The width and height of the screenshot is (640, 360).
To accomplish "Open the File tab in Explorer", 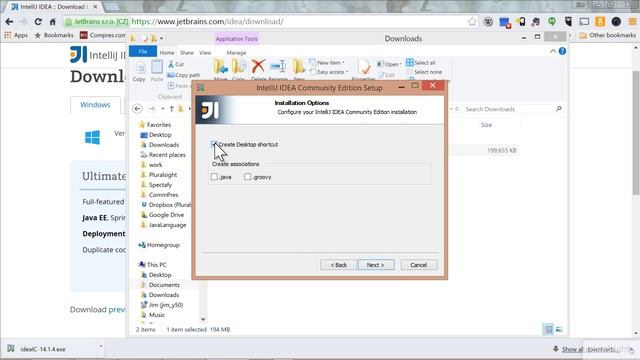I will pyautogui.click(x=143, y=51).
